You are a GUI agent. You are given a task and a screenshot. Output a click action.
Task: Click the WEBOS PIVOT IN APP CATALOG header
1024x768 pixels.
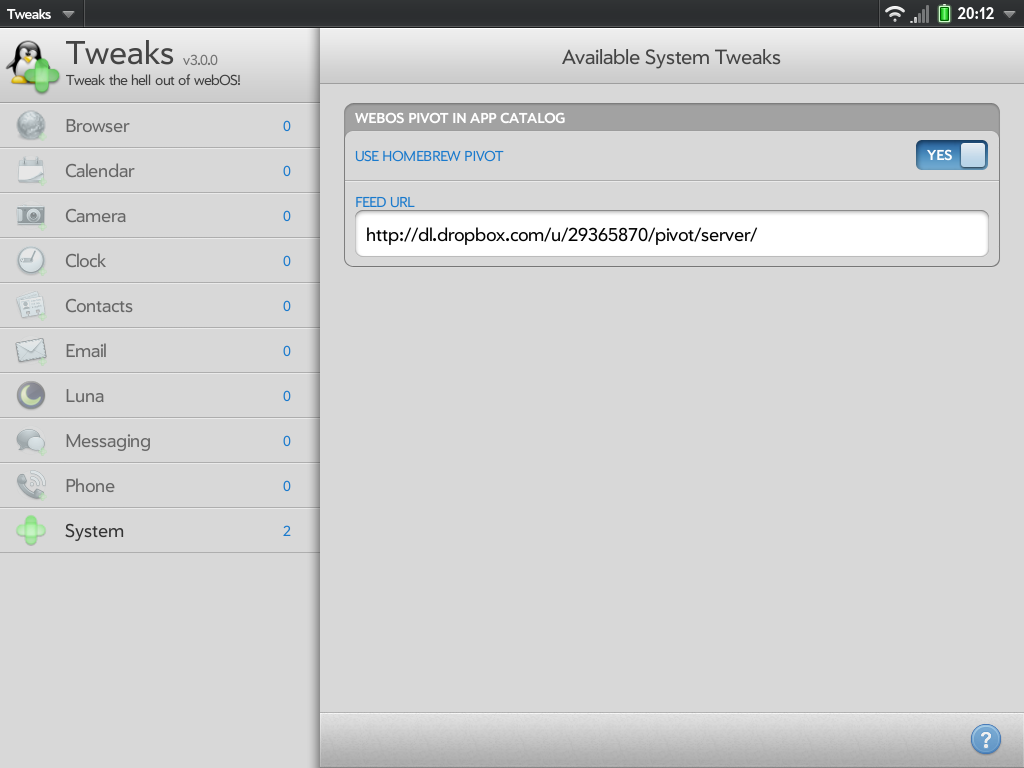coord(460,118)
